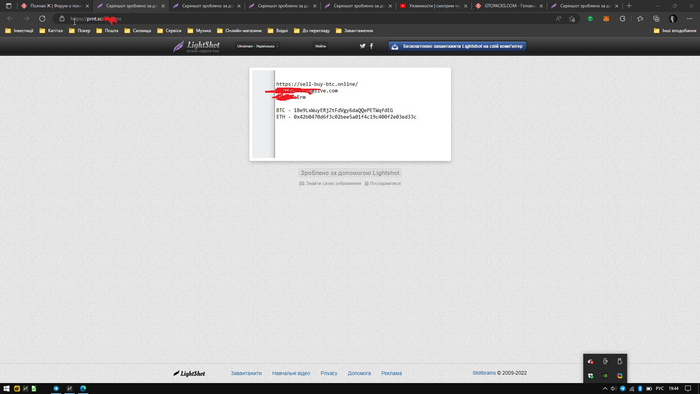Open the extensions puzzle icon
Screen dimensions: 700x394
pos(622,19)
